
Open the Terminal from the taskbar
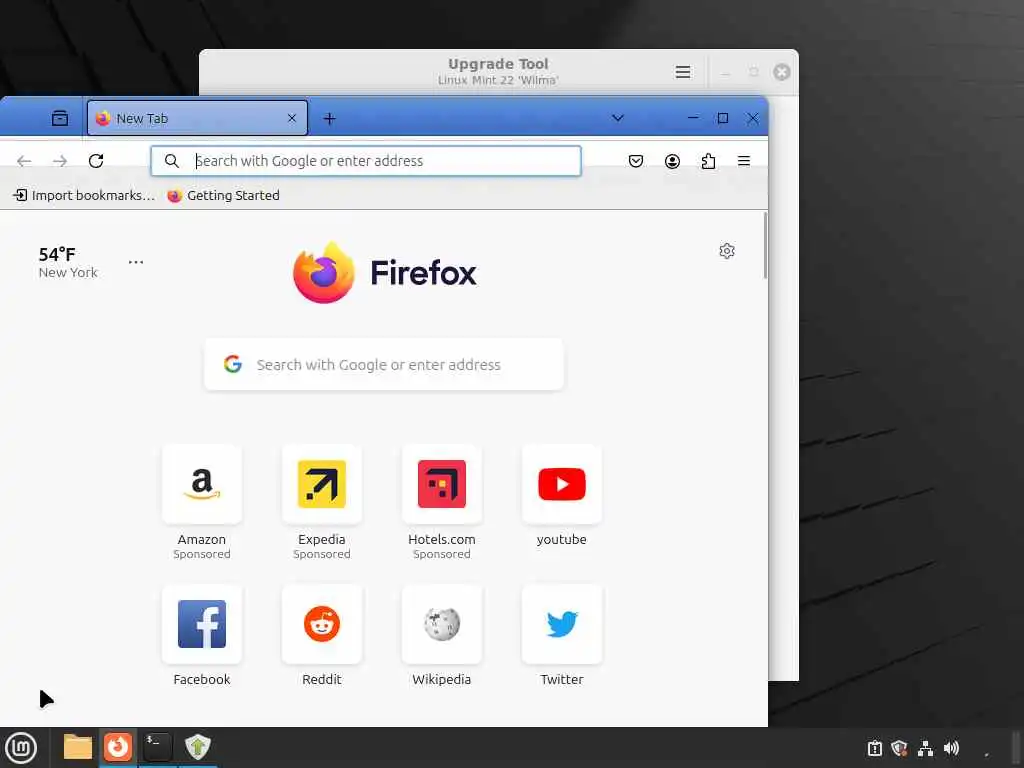[157, 747]
